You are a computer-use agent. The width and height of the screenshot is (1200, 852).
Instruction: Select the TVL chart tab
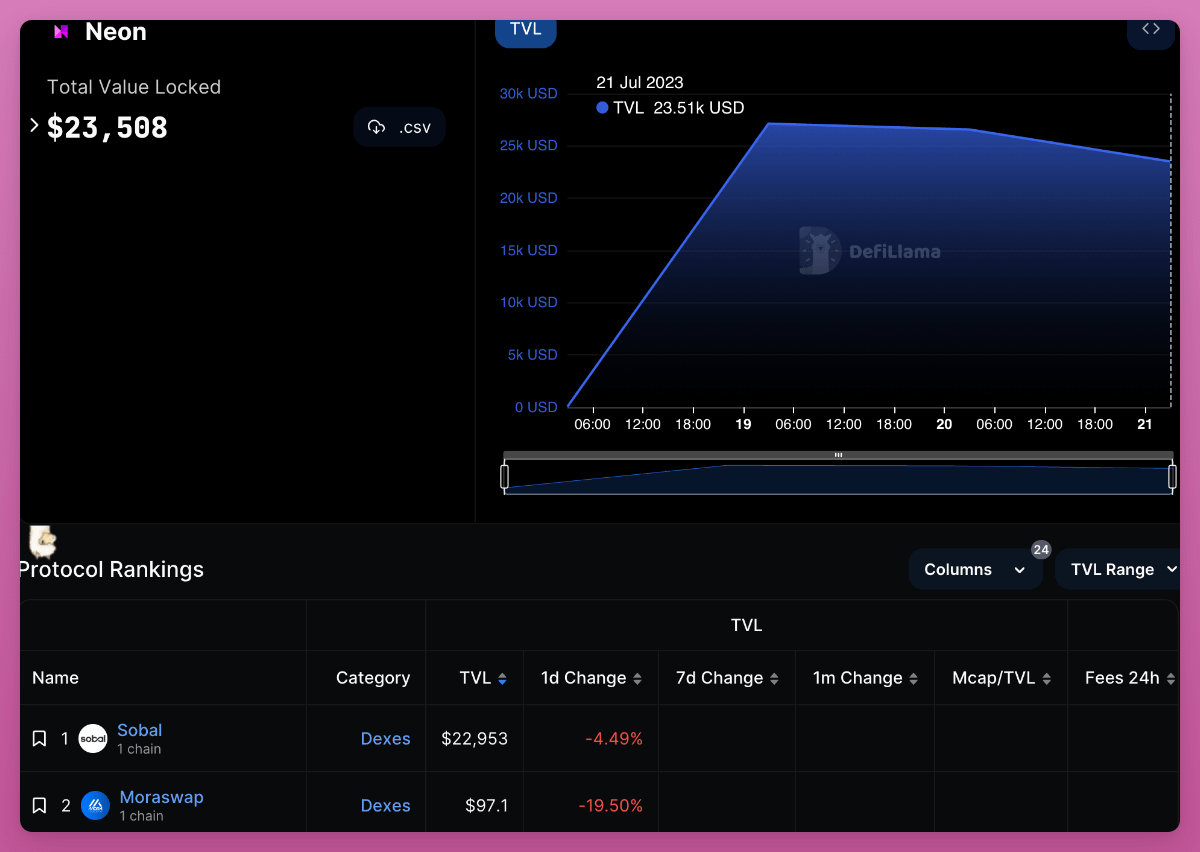coord(526,29)
